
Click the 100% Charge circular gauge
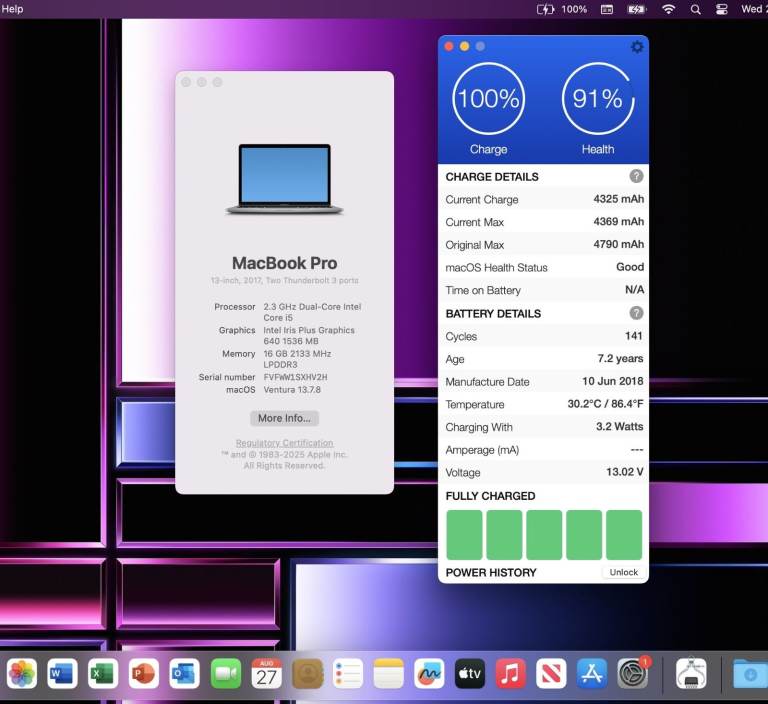pos(488,99)
